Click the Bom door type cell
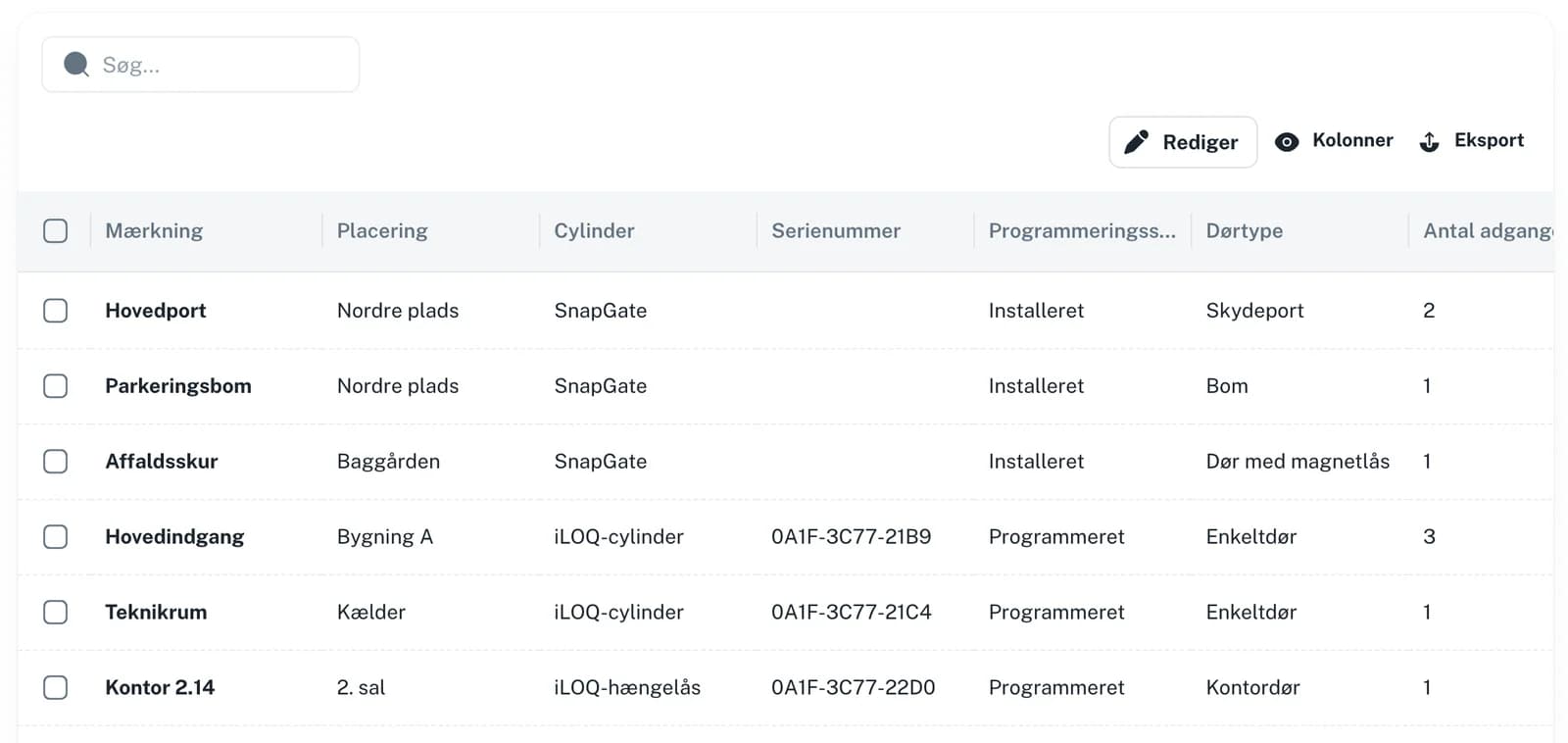Viewport: 1568px width, 743px height. point(1227,386)
